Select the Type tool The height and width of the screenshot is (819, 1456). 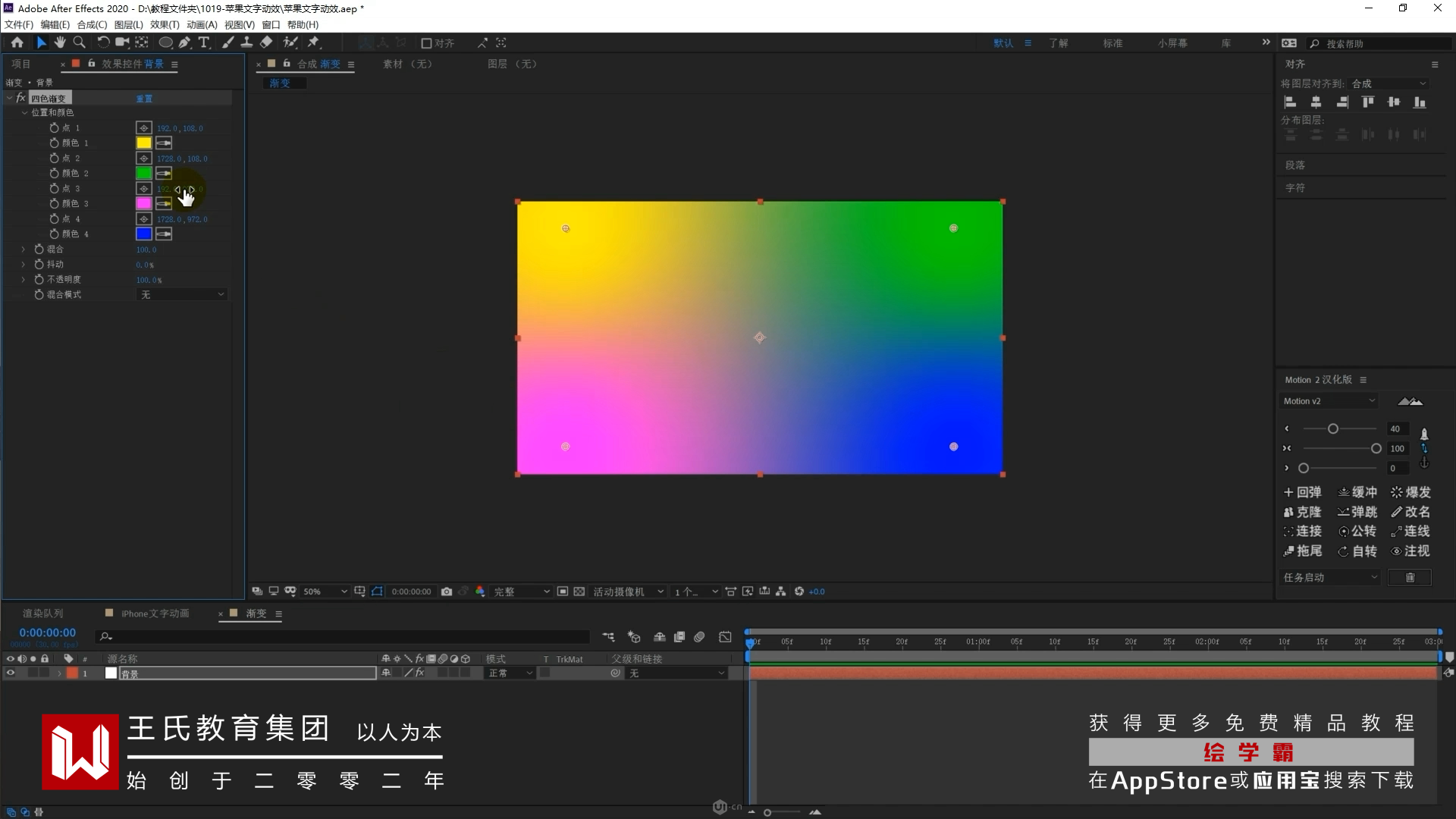(203, 42)
